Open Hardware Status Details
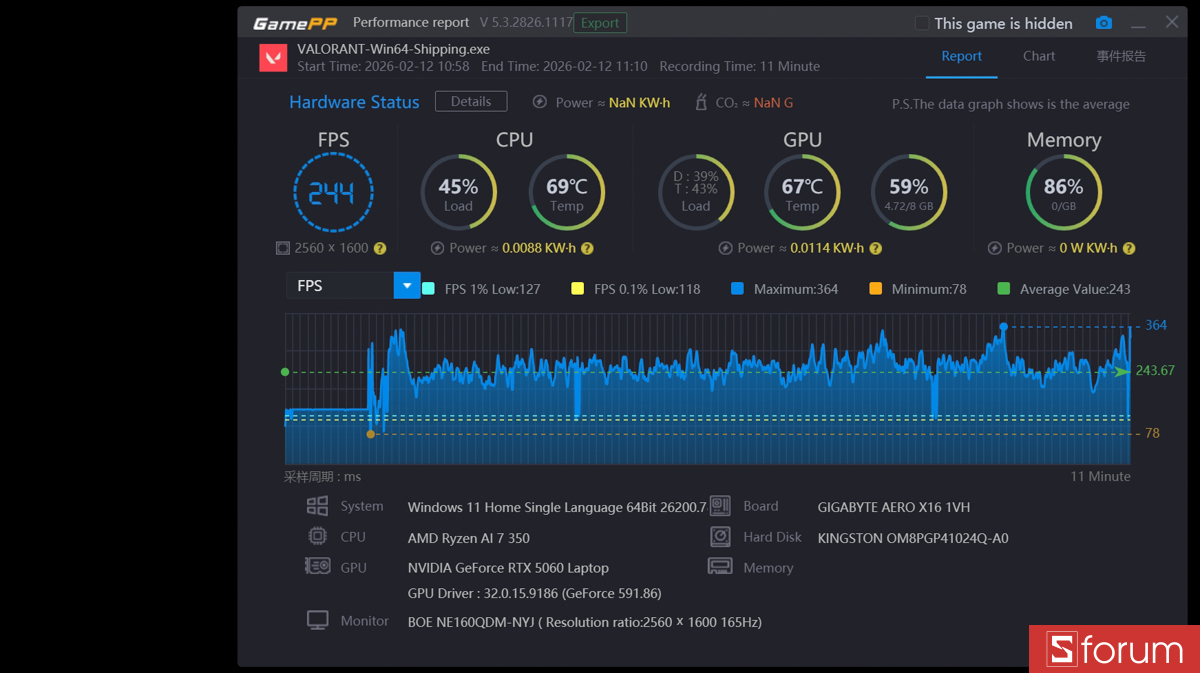The height and width of the screenshot is (673, 1200). click(470, 101)
